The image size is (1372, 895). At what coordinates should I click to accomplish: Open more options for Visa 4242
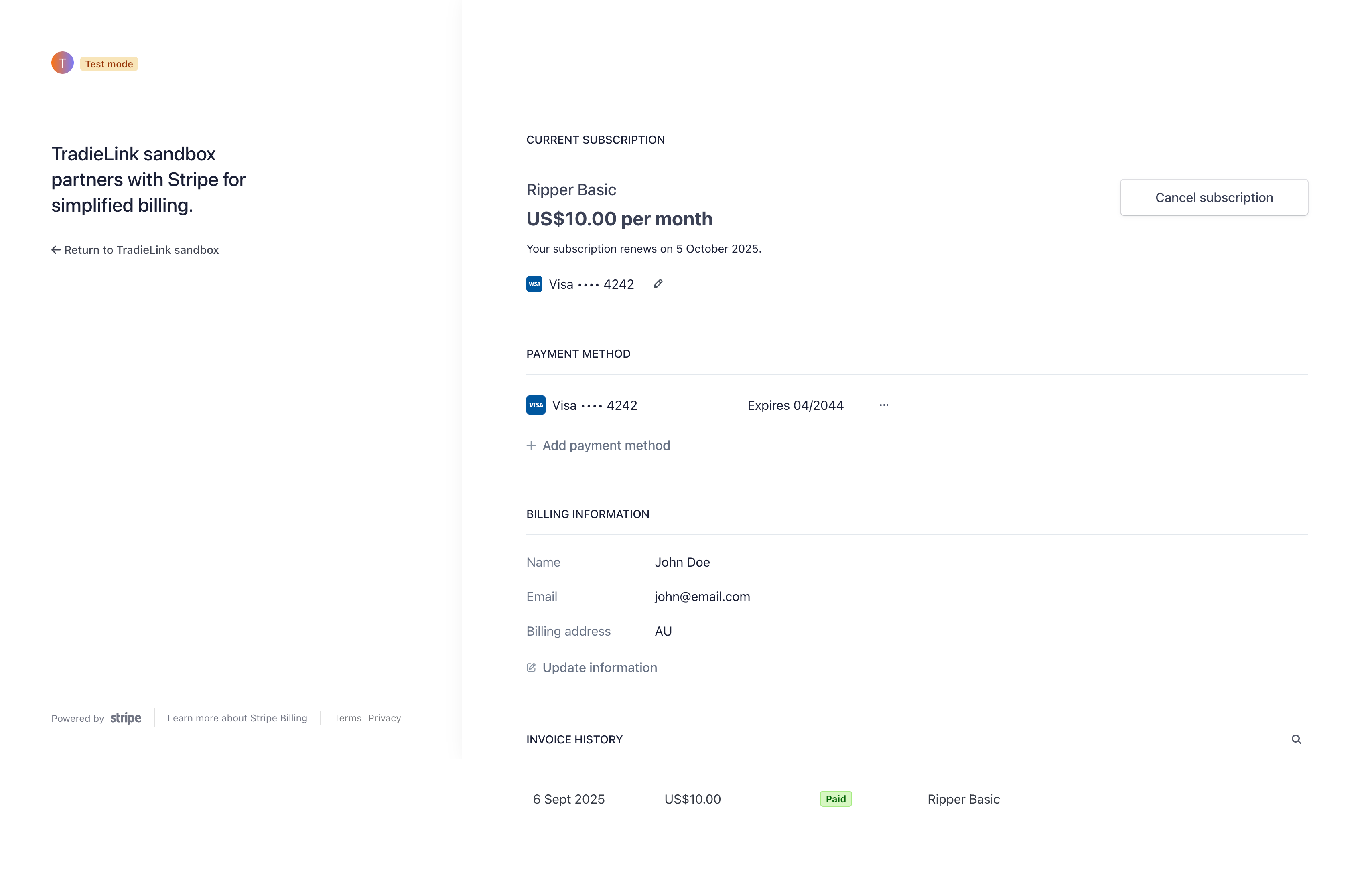[884, 405]
